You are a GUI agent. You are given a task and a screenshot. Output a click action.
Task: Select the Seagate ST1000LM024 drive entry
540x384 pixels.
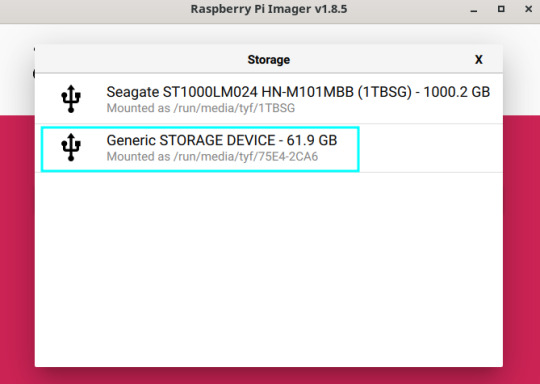pyautogui.click(x=269, y=99)
